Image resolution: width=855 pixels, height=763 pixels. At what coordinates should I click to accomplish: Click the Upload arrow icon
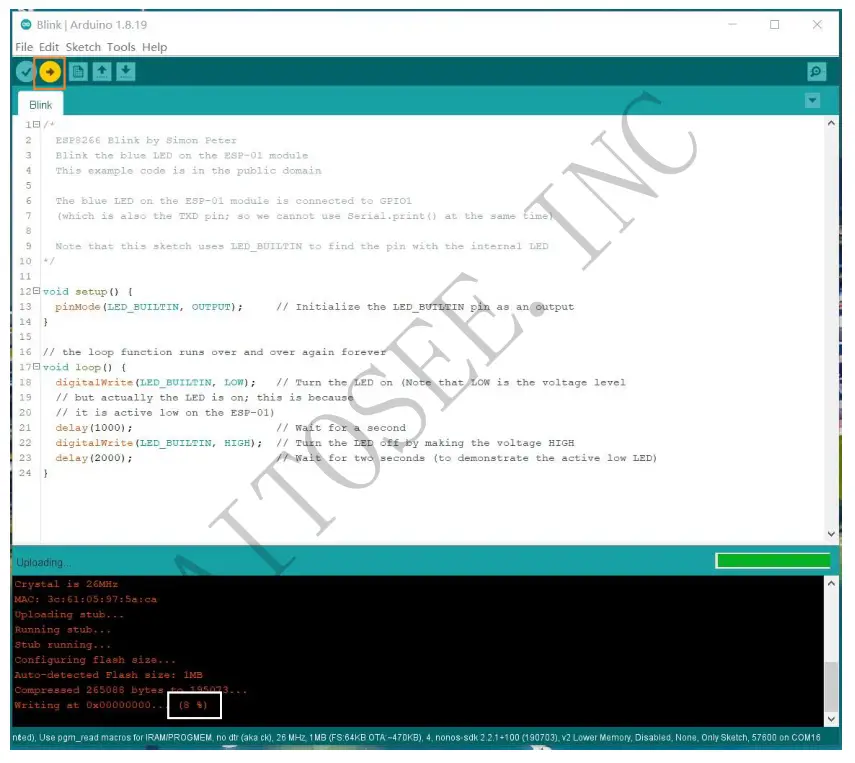click(49, 71)
